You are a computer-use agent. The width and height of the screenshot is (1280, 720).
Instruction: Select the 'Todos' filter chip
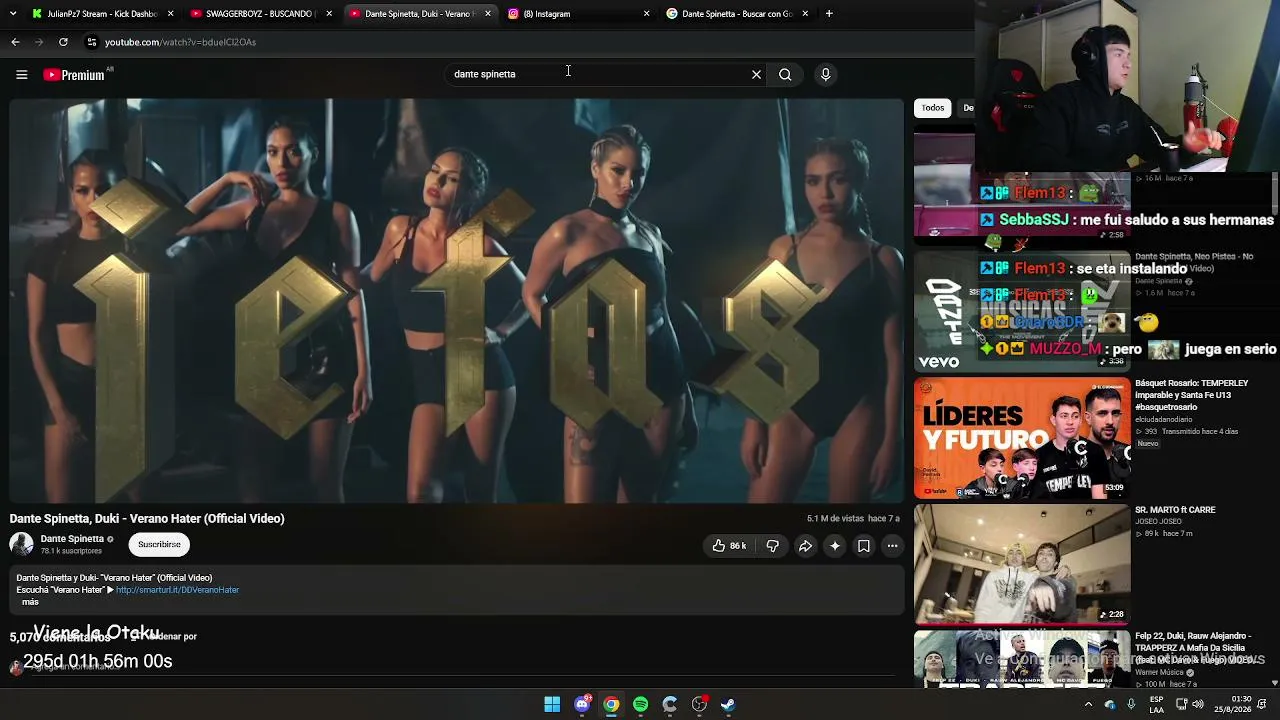[933, 108]
